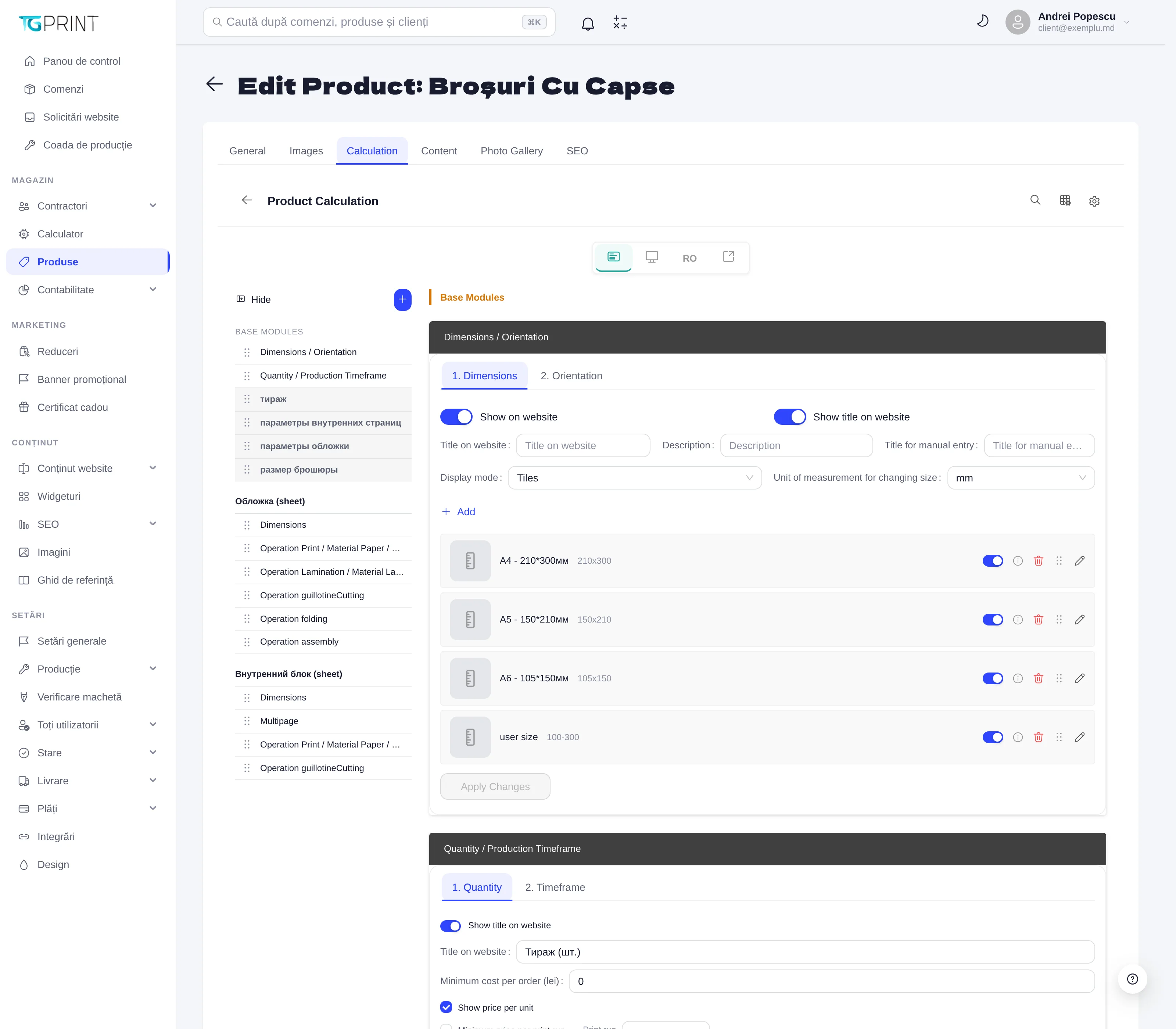1176x1029 pixels.
Task: Select the form editor view icon
Action: pyautogui.click(x=614, y=257)
